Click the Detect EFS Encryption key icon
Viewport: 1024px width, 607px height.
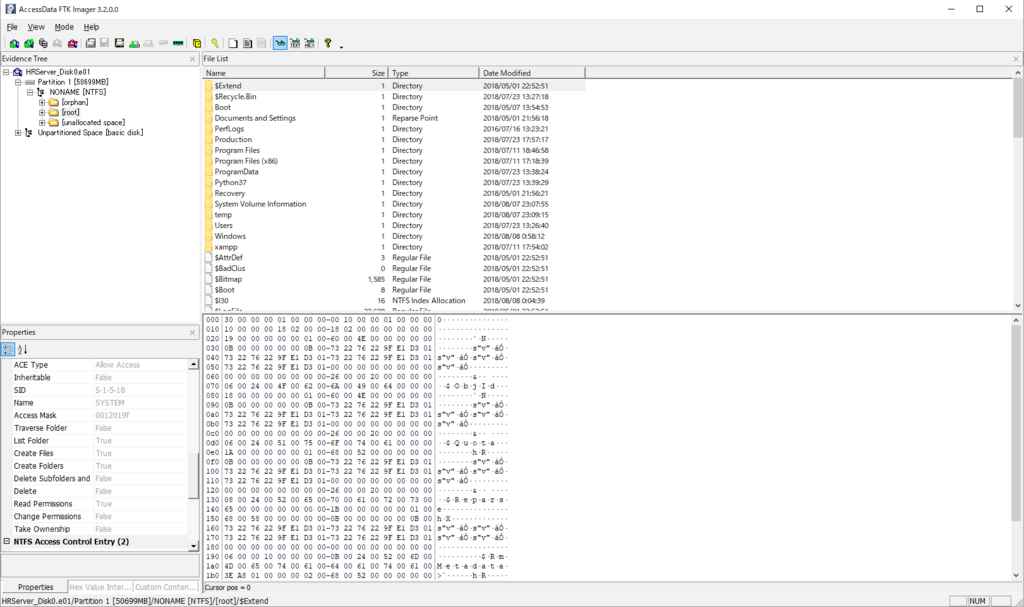pos(215,43)
